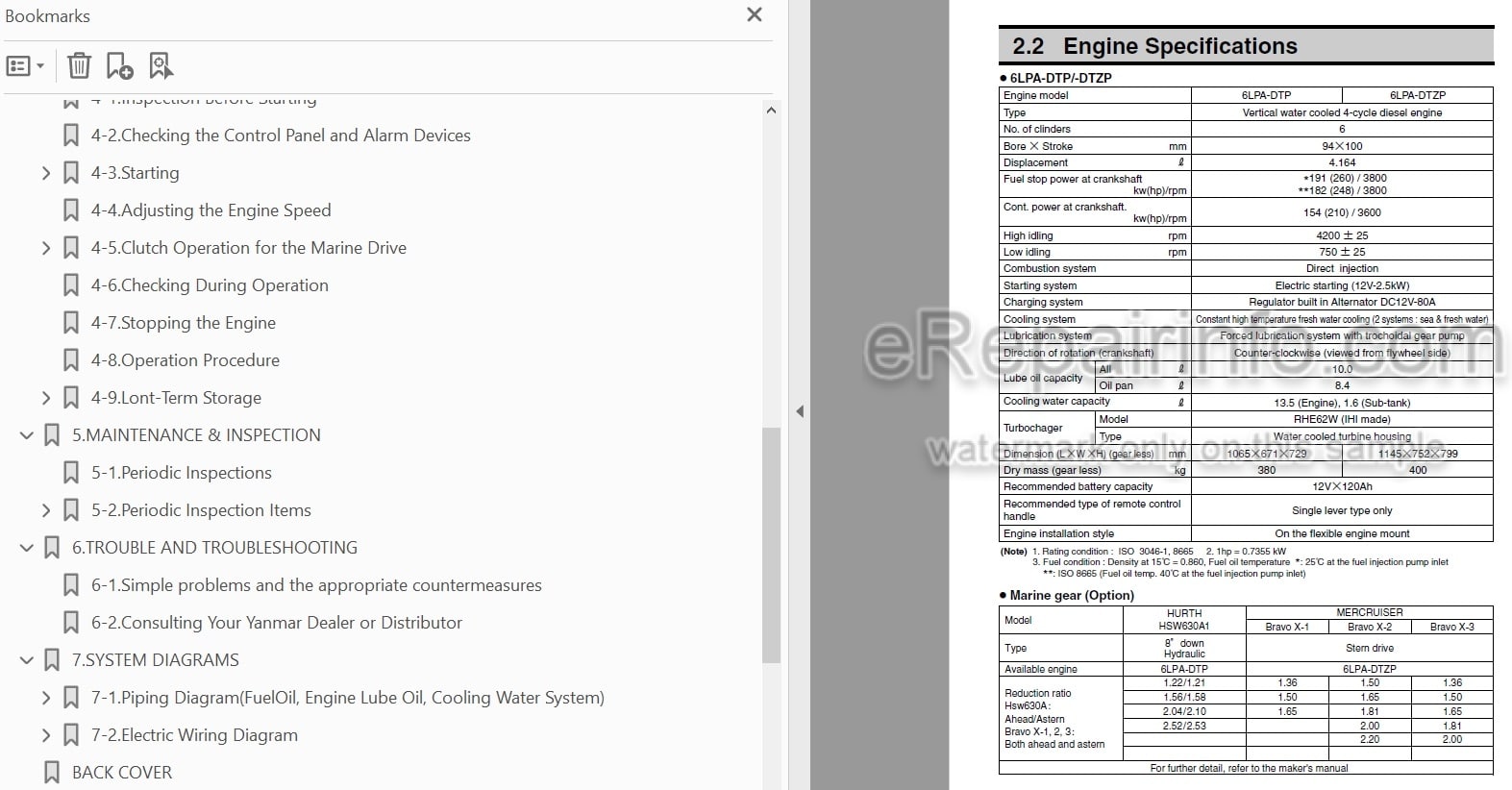This screenshot has height=790, width=1512.
Task: Open 5-1.Periodic Inspections bookmark
Action: click(x=182, y=473)
